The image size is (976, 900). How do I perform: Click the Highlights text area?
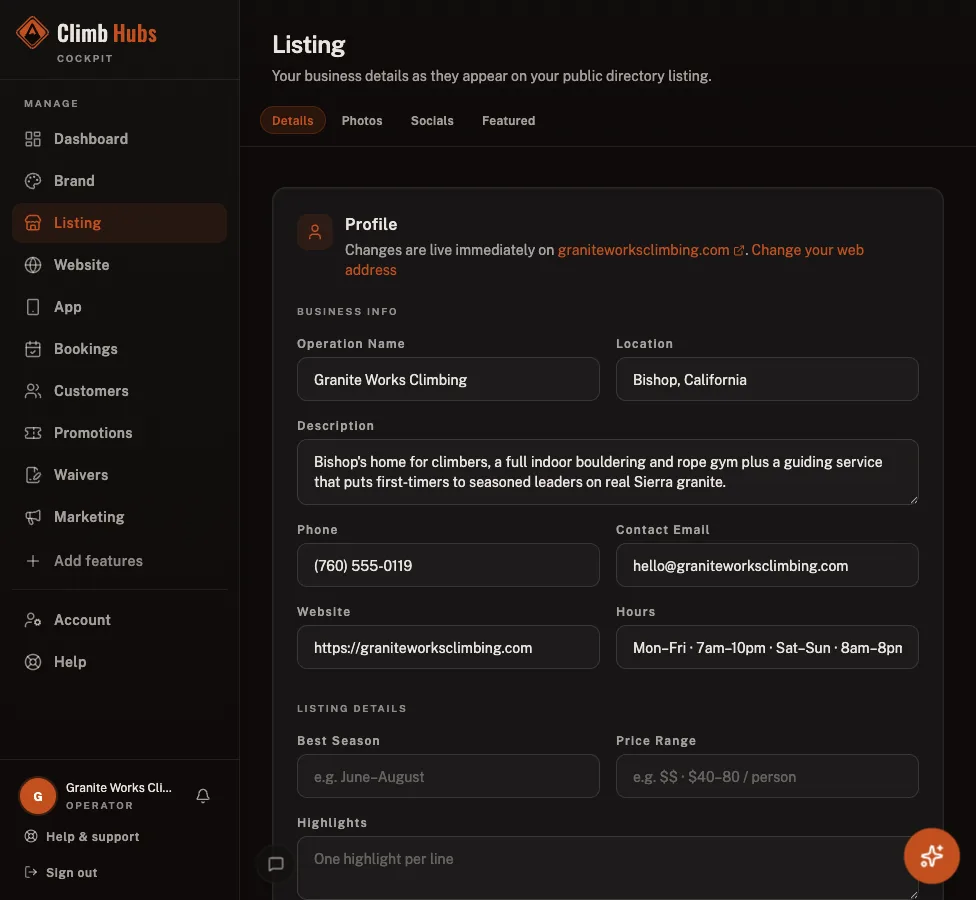tap(608, 868)
